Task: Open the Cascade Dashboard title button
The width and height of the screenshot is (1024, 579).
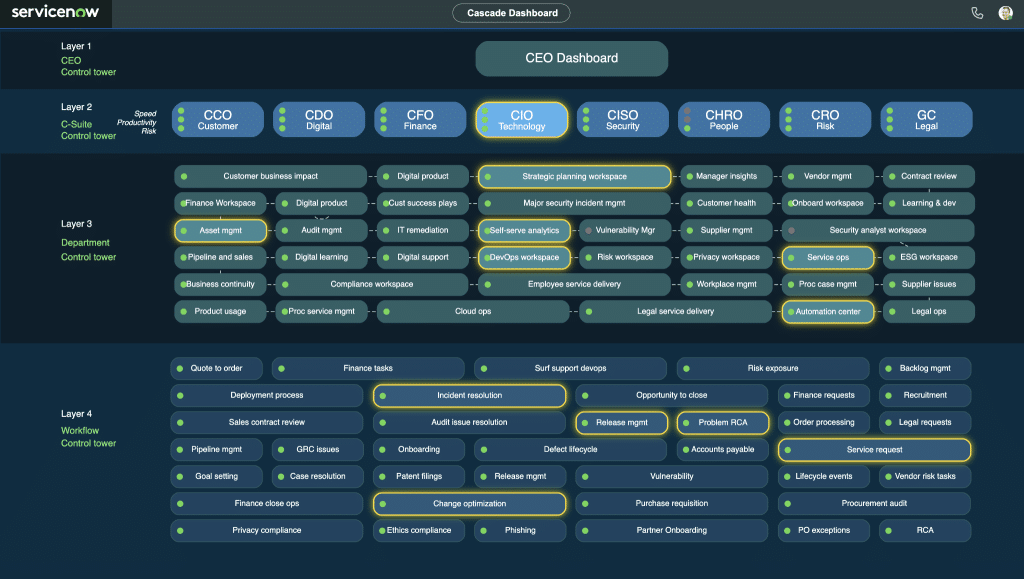Action: 511,13
